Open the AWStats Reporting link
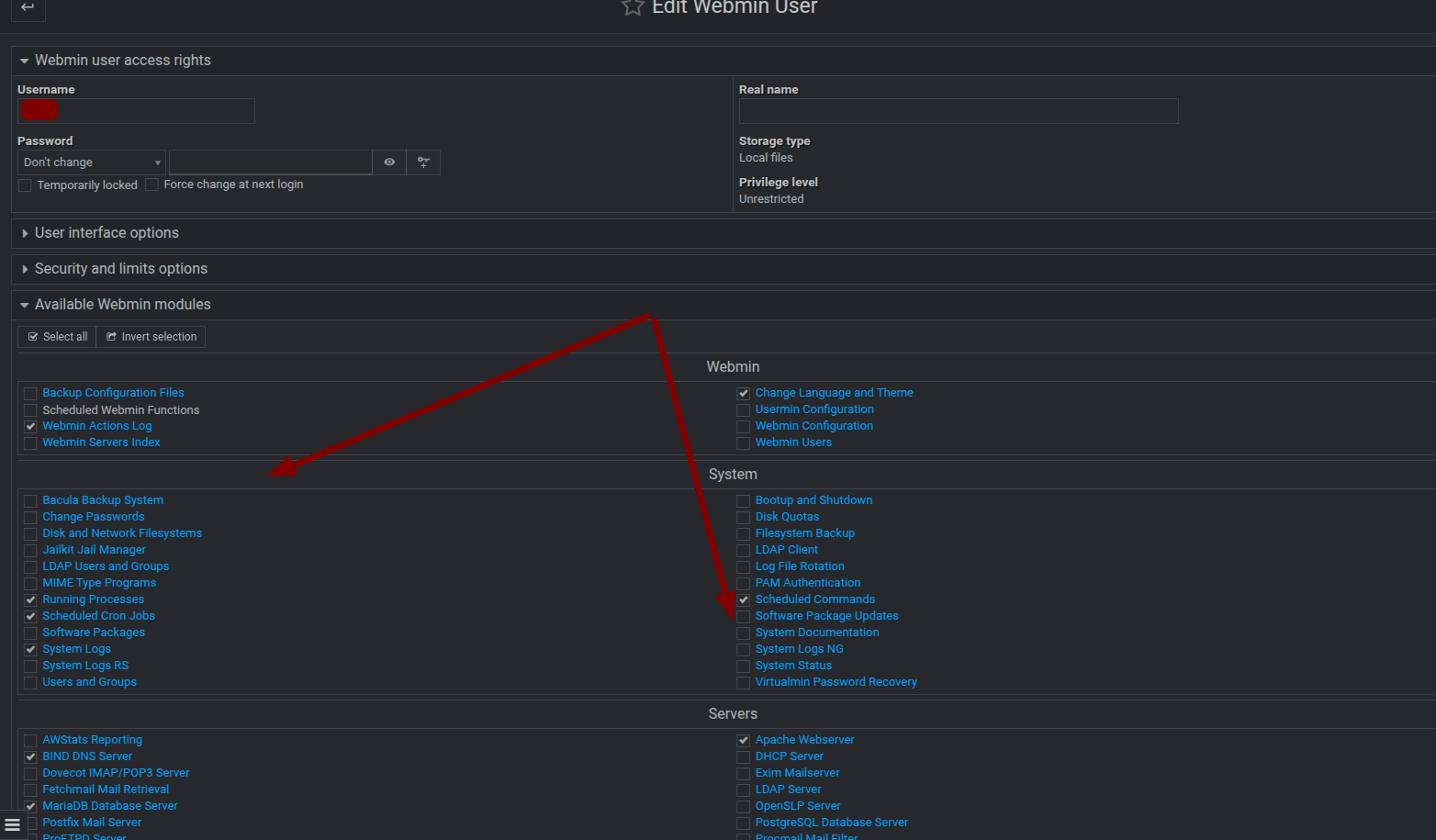The image size is (1436, 840). click(x=92, y=740)
